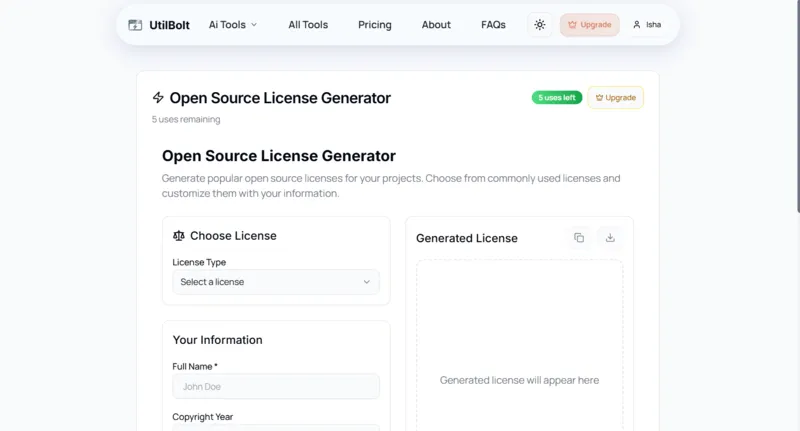Open the Pricing page
The width and height of the screenshot is (800, 431).
[374, 24]
